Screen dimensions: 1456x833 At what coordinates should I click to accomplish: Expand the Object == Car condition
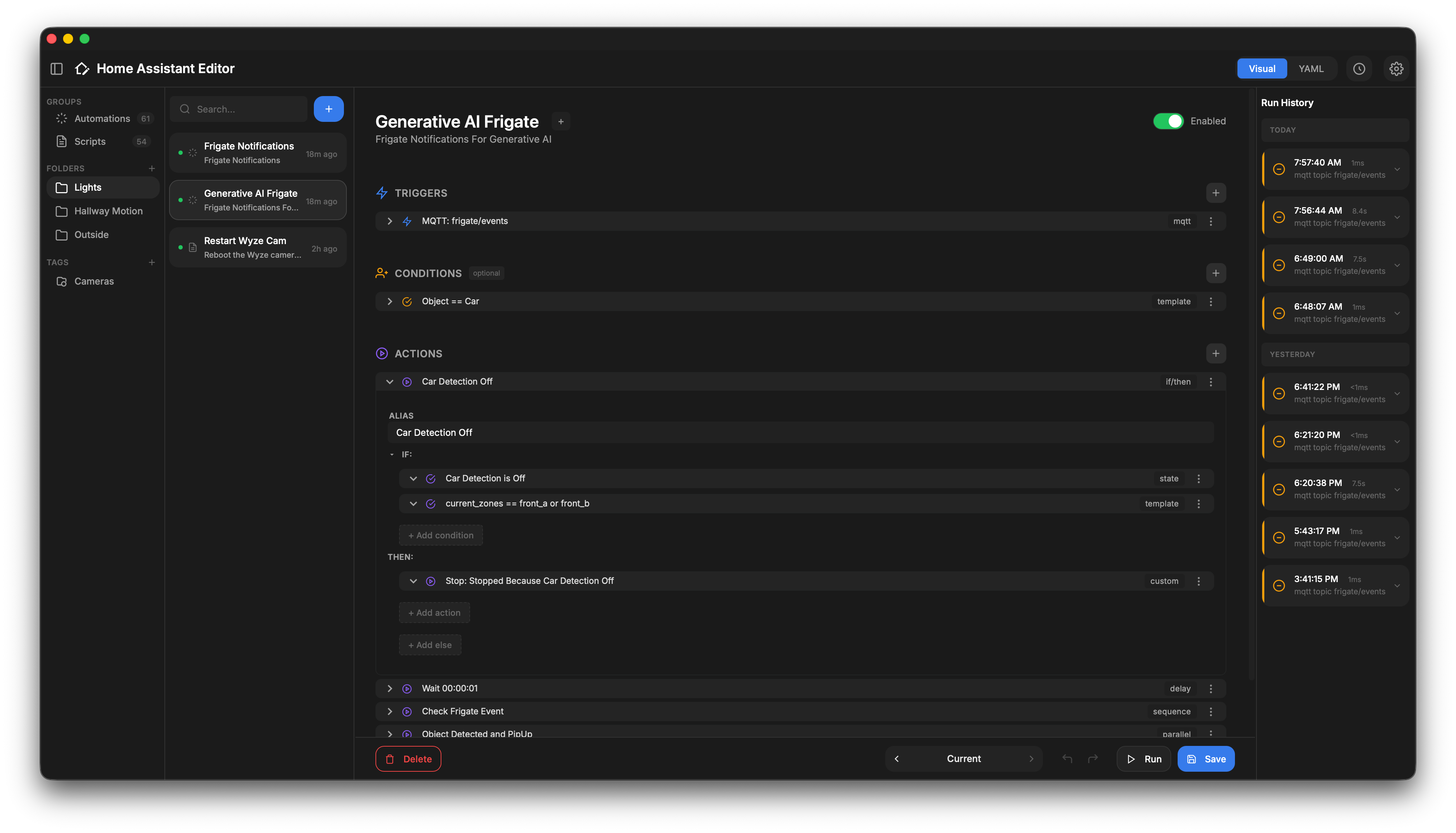[389, 301]
